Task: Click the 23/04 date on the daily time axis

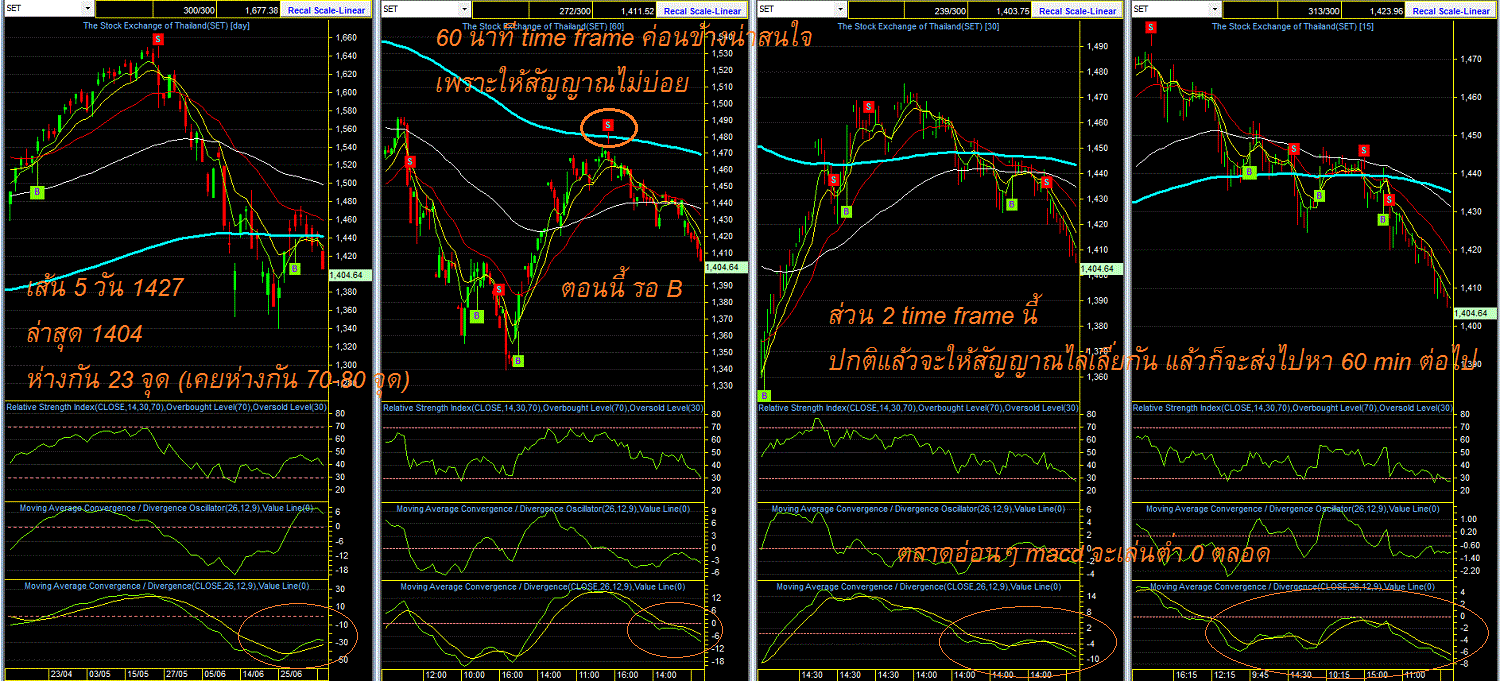Action: pos(60,674)
